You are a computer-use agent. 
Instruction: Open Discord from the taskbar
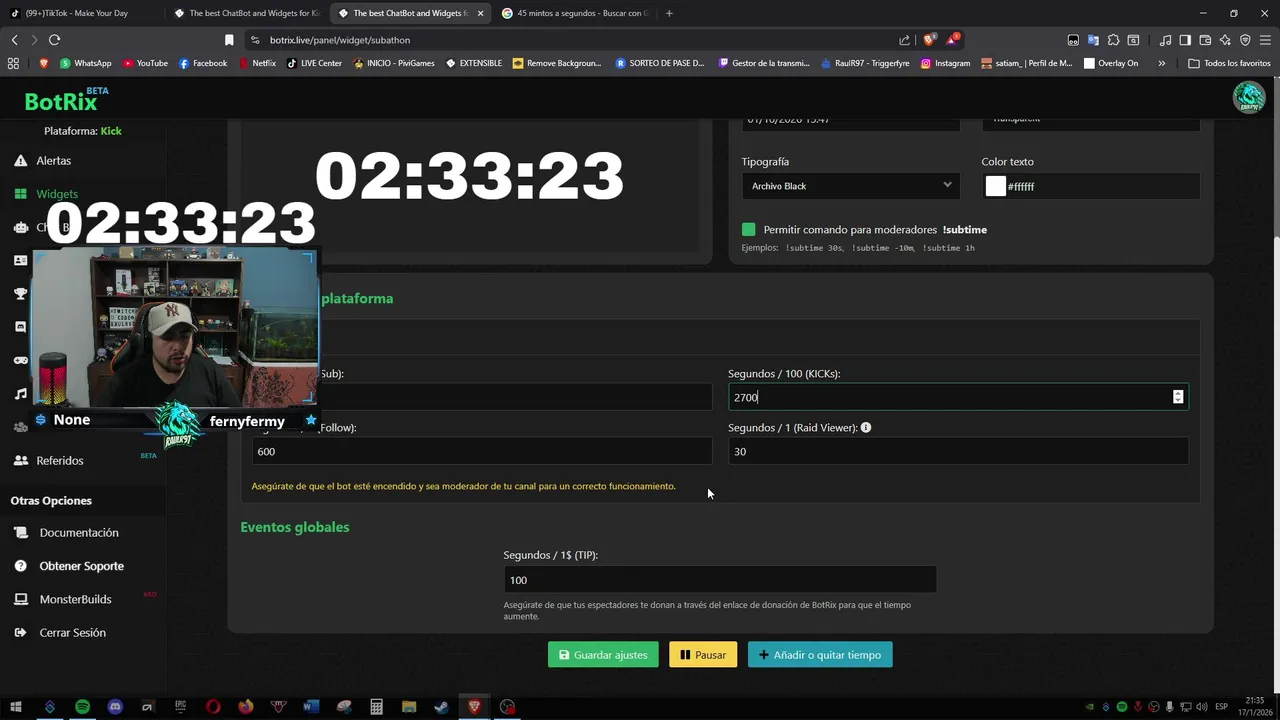point(115,707)
